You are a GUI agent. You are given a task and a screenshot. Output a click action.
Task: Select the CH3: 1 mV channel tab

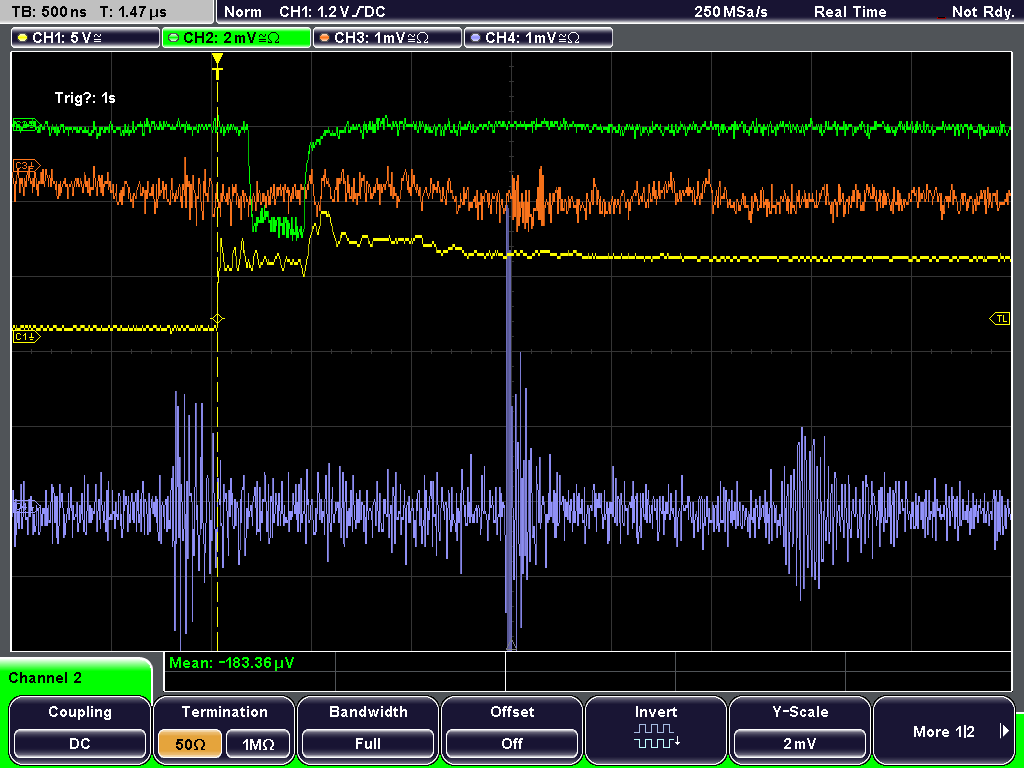pos(387,37)
